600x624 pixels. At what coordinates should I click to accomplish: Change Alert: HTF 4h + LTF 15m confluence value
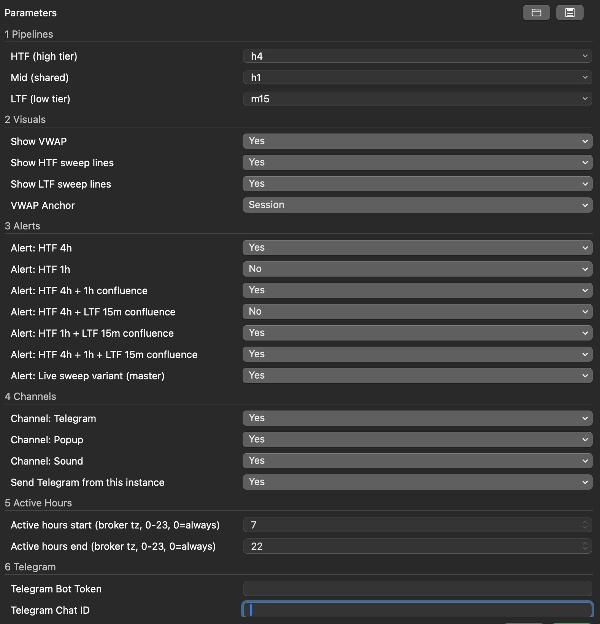click(418, 312)
